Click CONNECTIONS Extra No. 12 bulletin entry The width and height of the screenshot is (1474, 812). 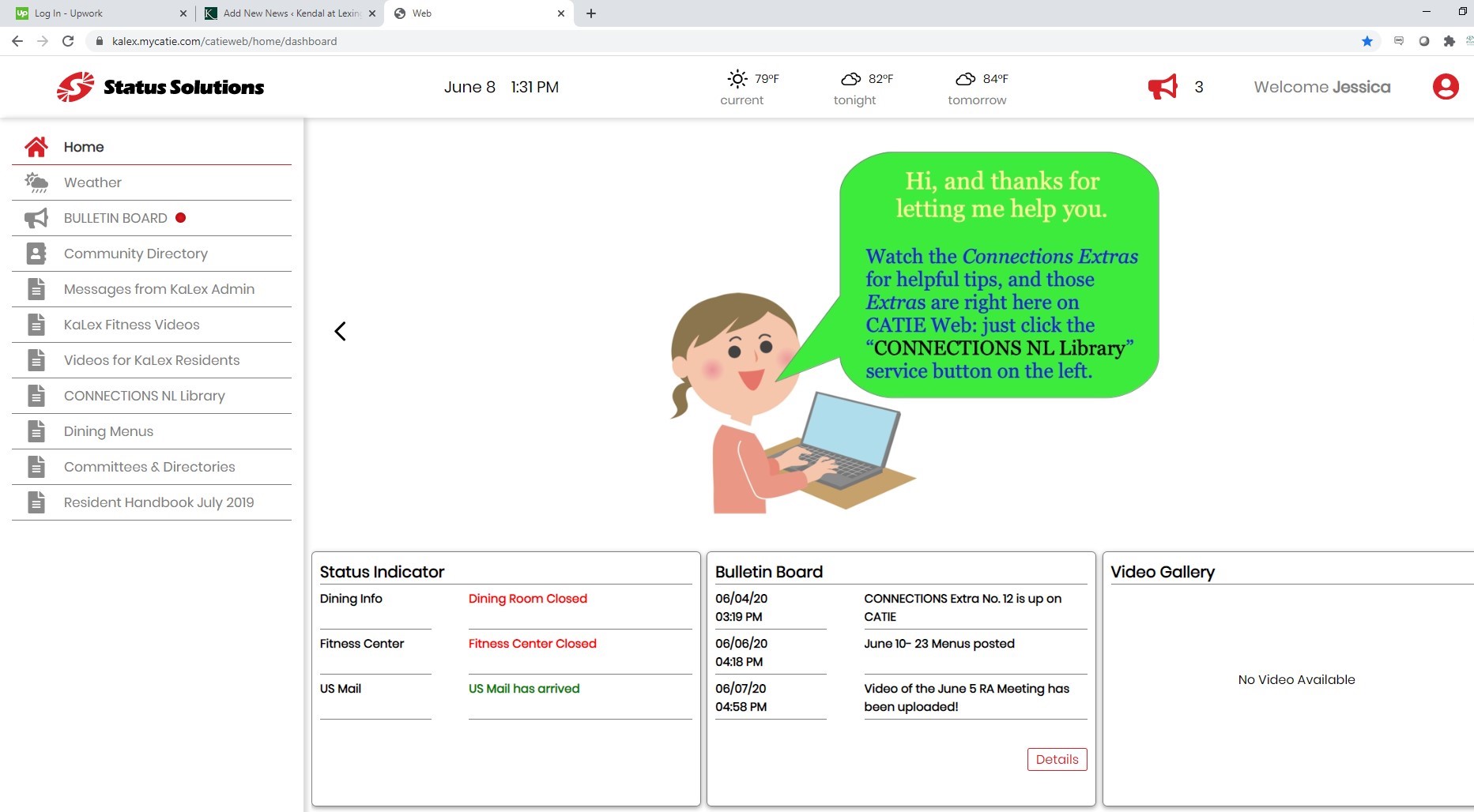[x=963, y=607]
